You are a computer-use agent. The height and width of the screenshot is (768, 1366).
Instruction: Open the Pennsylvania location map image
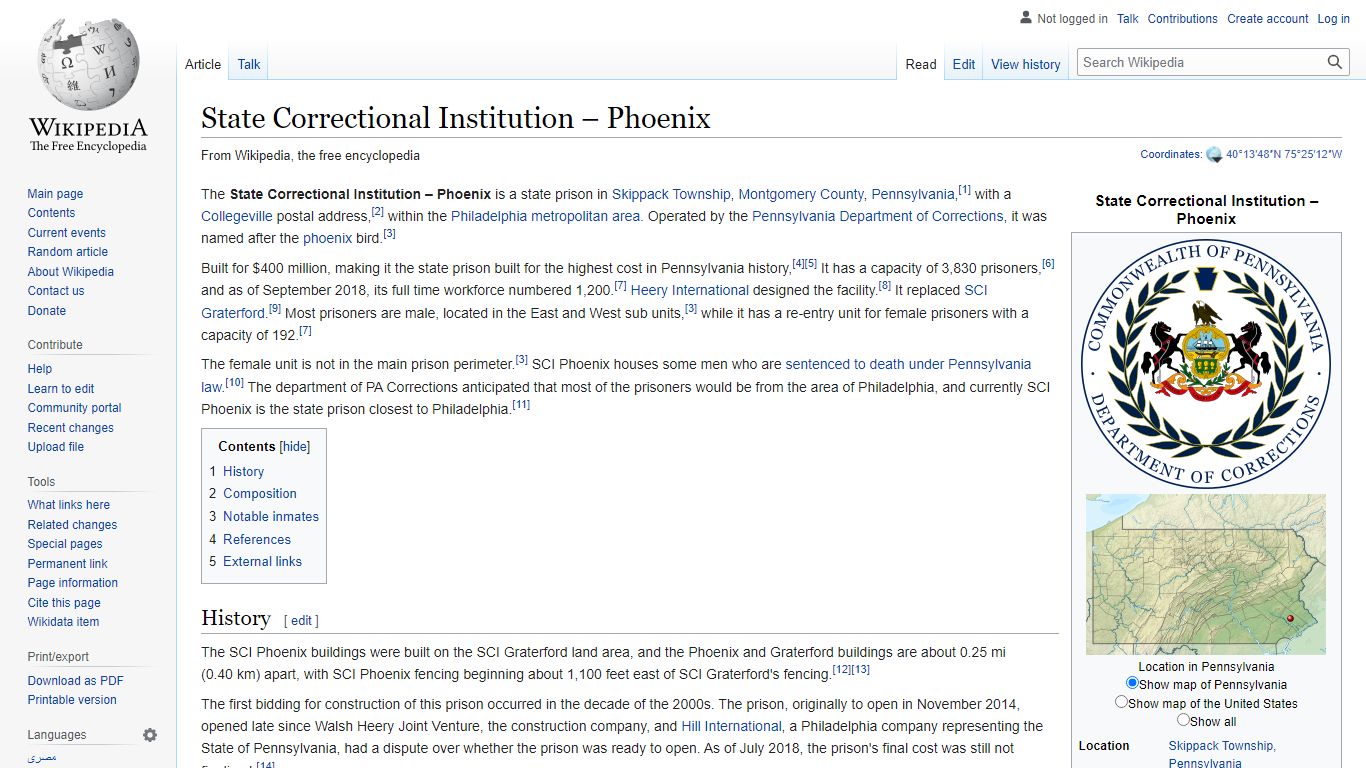[1206, 574]
